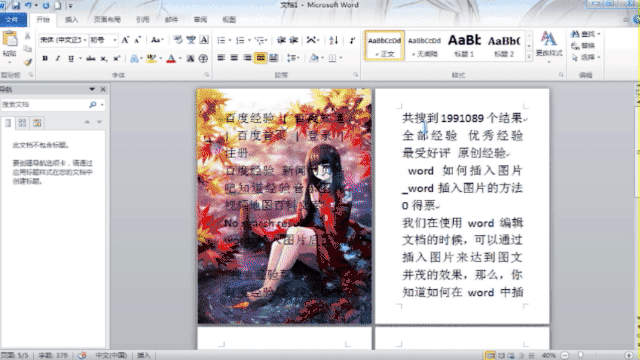
Task: Click the Shrink Font icon
Action: [x=138, y=40]
